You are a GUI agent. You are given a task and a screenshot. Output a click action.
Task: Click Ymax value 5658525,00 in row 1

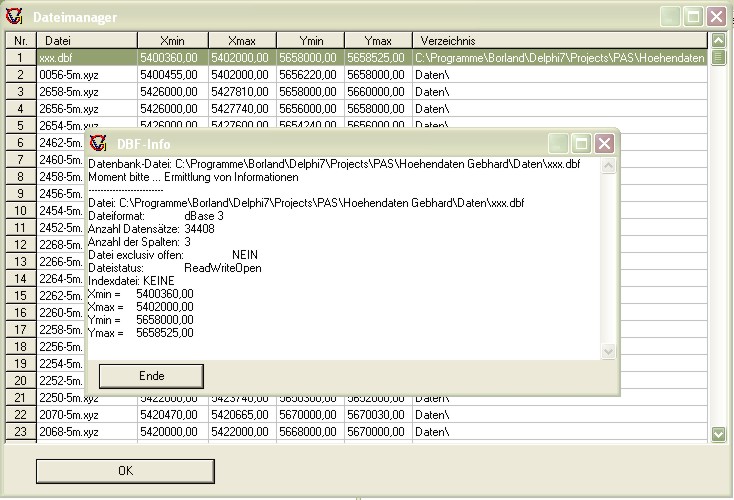[x=378, y=58]
